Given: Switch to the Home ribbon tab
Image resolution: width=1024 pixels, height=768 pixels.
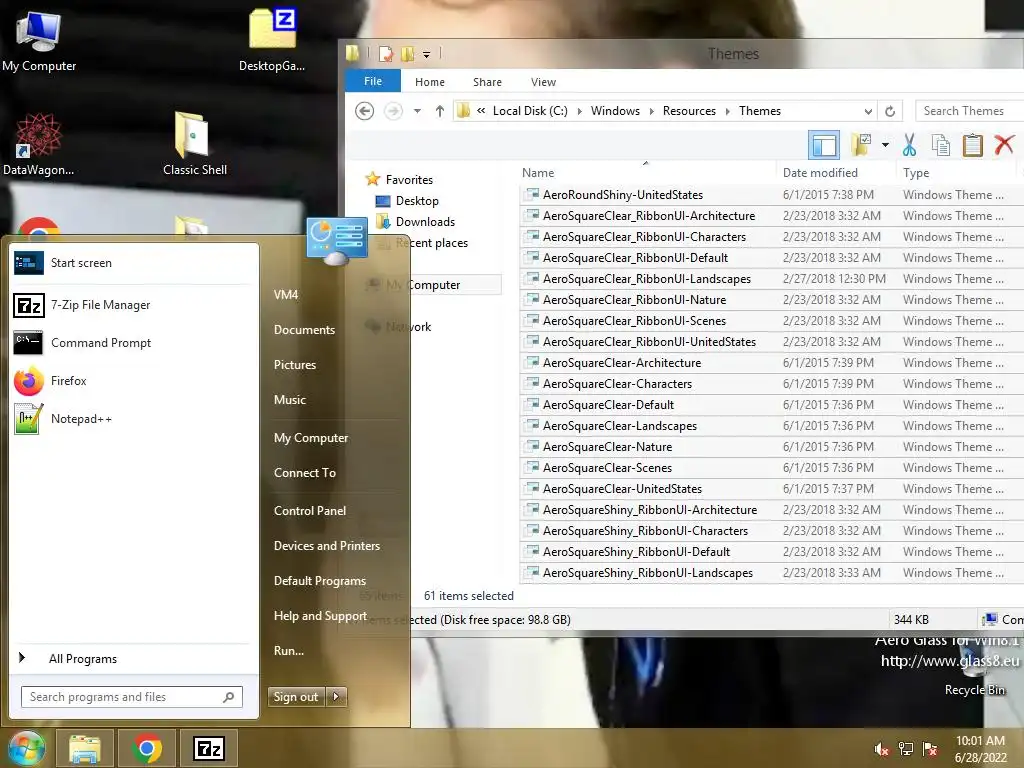Looking at the screenshot, I should click(430, 82).
